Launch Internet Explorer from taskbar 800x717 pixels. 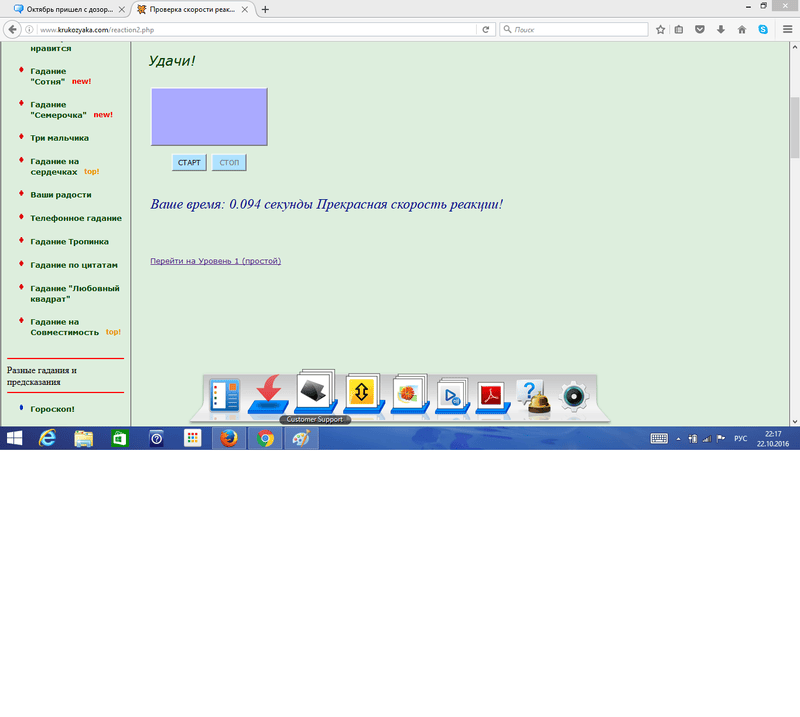click(x=47, y=438)
